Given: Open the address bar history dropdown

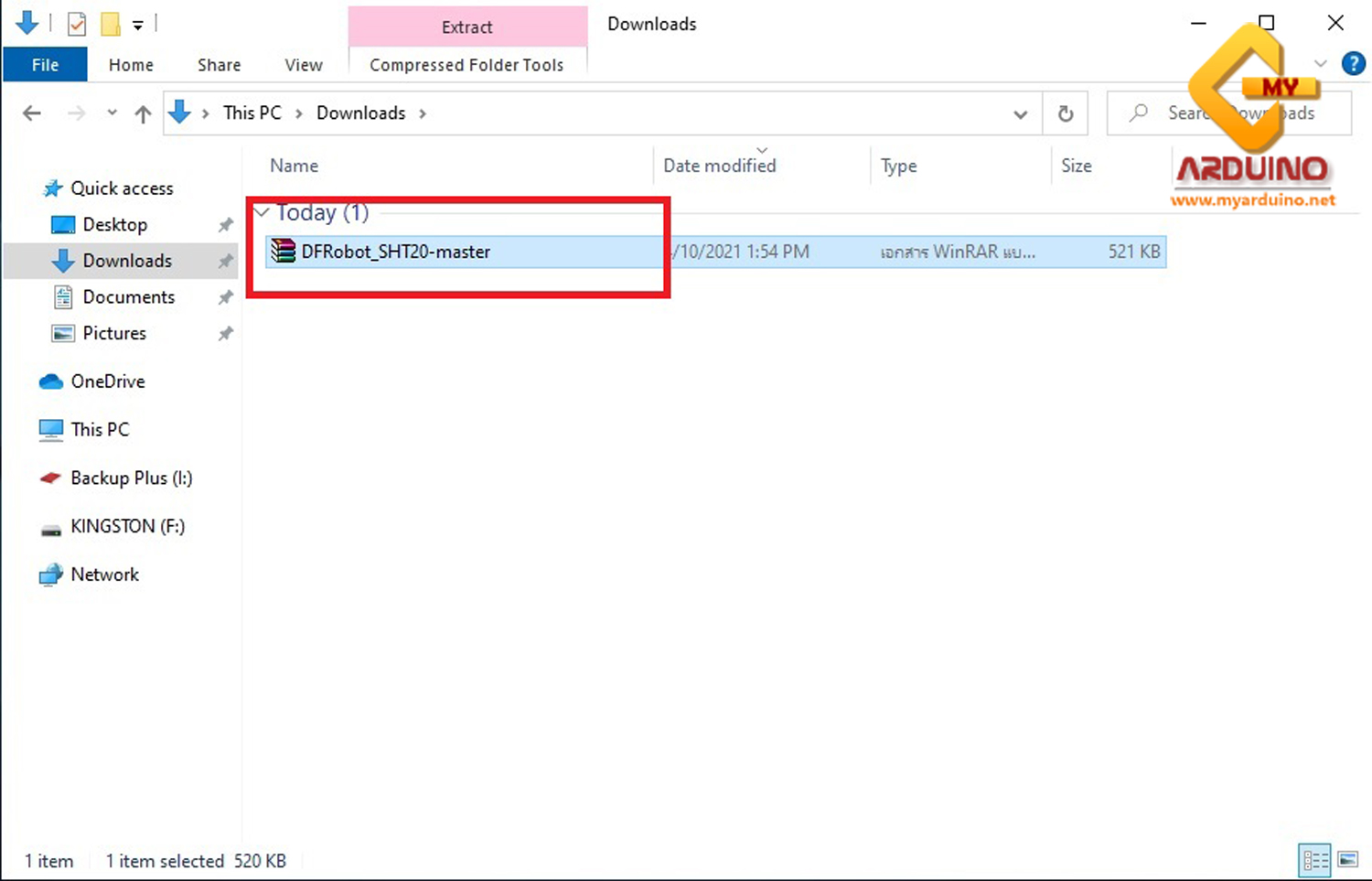Looking at the screenshot, I should click(x=1020, y=114).
